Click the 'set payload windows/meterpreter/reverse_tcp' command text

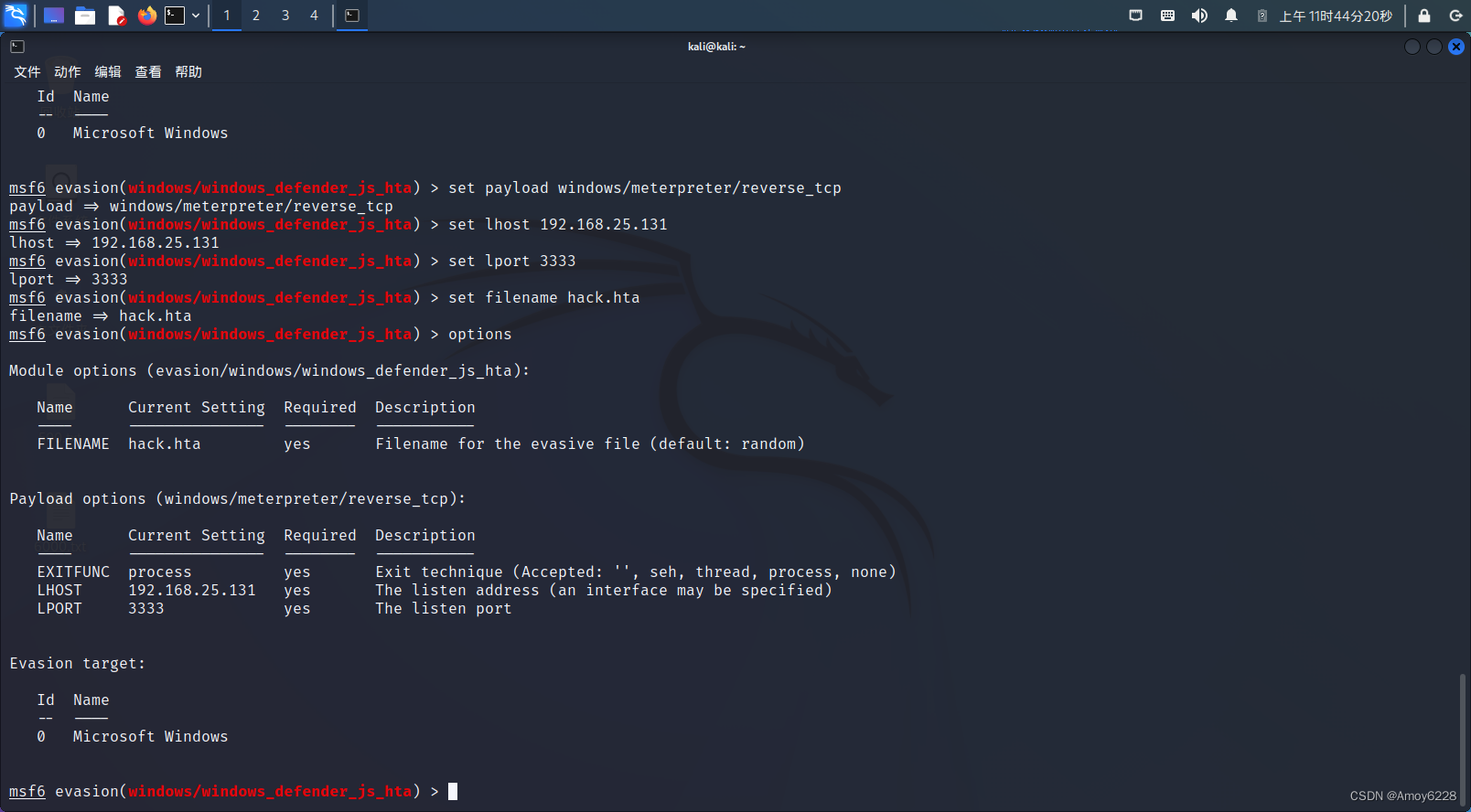(645, 188)
